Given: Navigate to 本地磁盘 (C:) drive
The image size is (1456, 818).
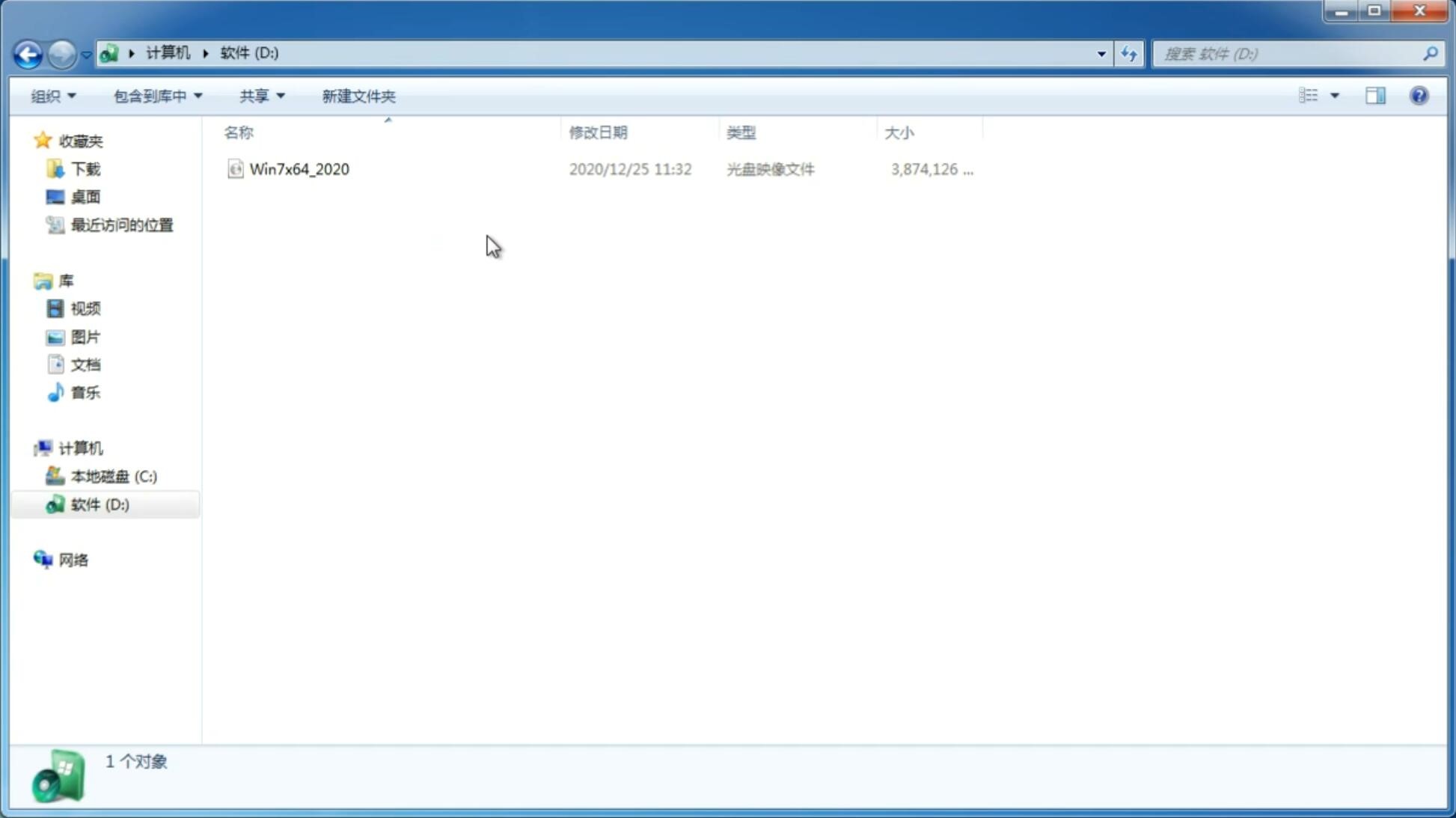Looking at the screenshot, I should (113, 476).
